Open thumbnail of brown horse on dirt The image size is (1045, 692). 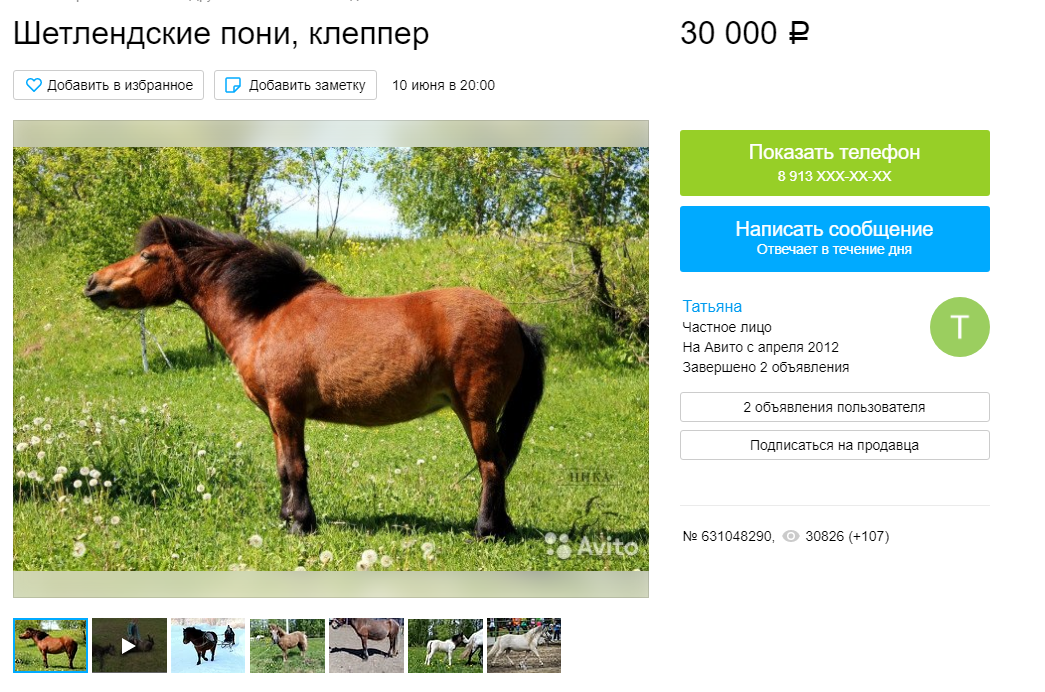tap(367, 645)
